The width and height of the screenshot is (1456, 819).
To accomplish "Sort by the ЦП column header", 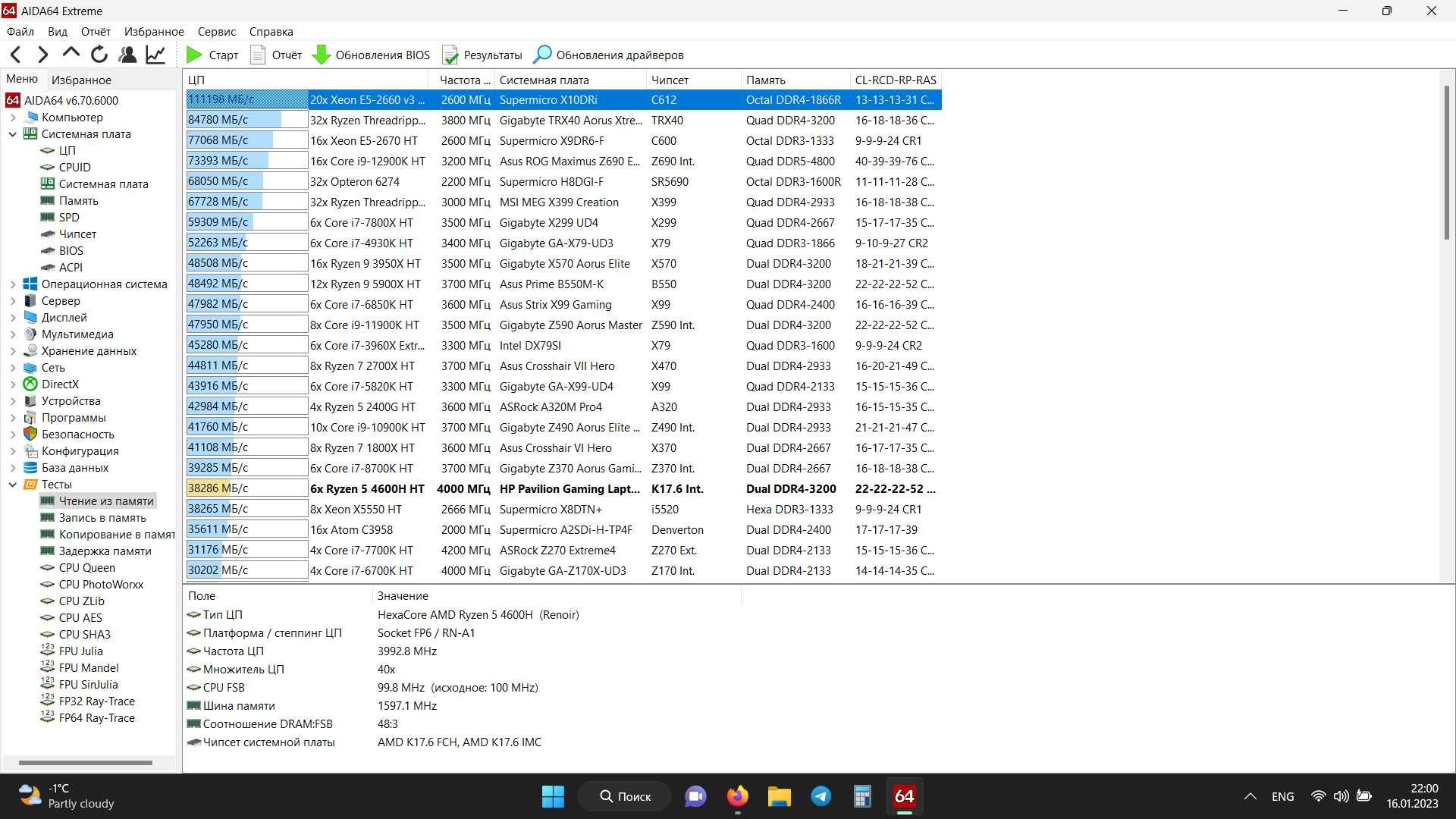I will tap(306, 80).
